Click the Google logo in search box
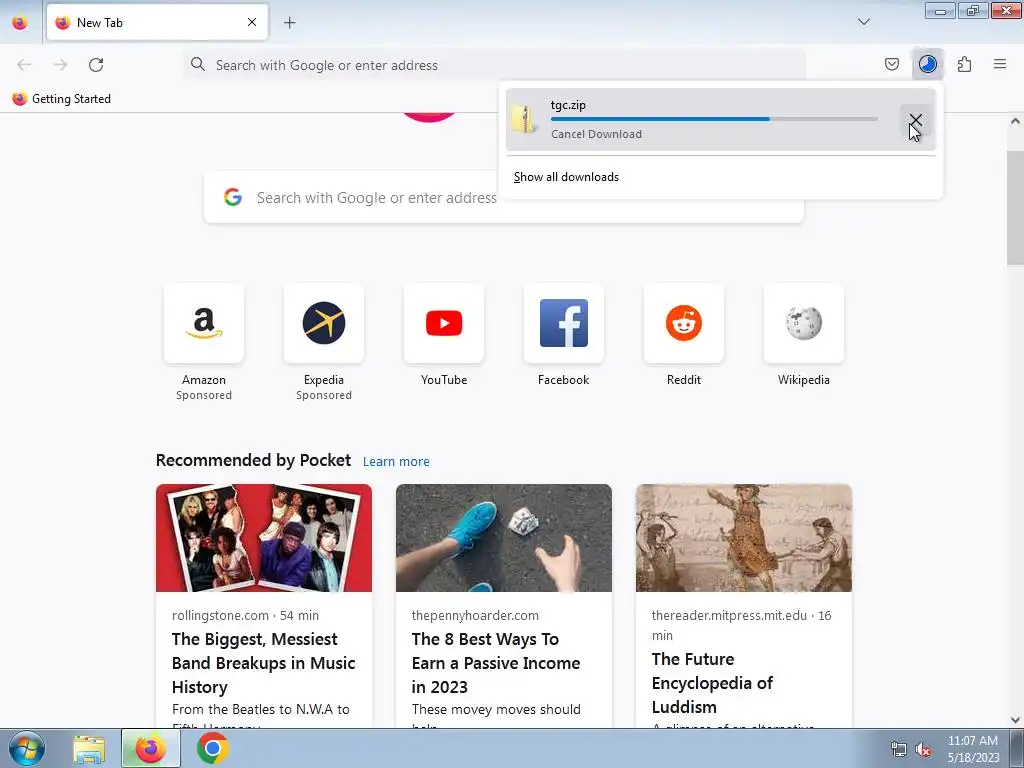 click(233, 197)
